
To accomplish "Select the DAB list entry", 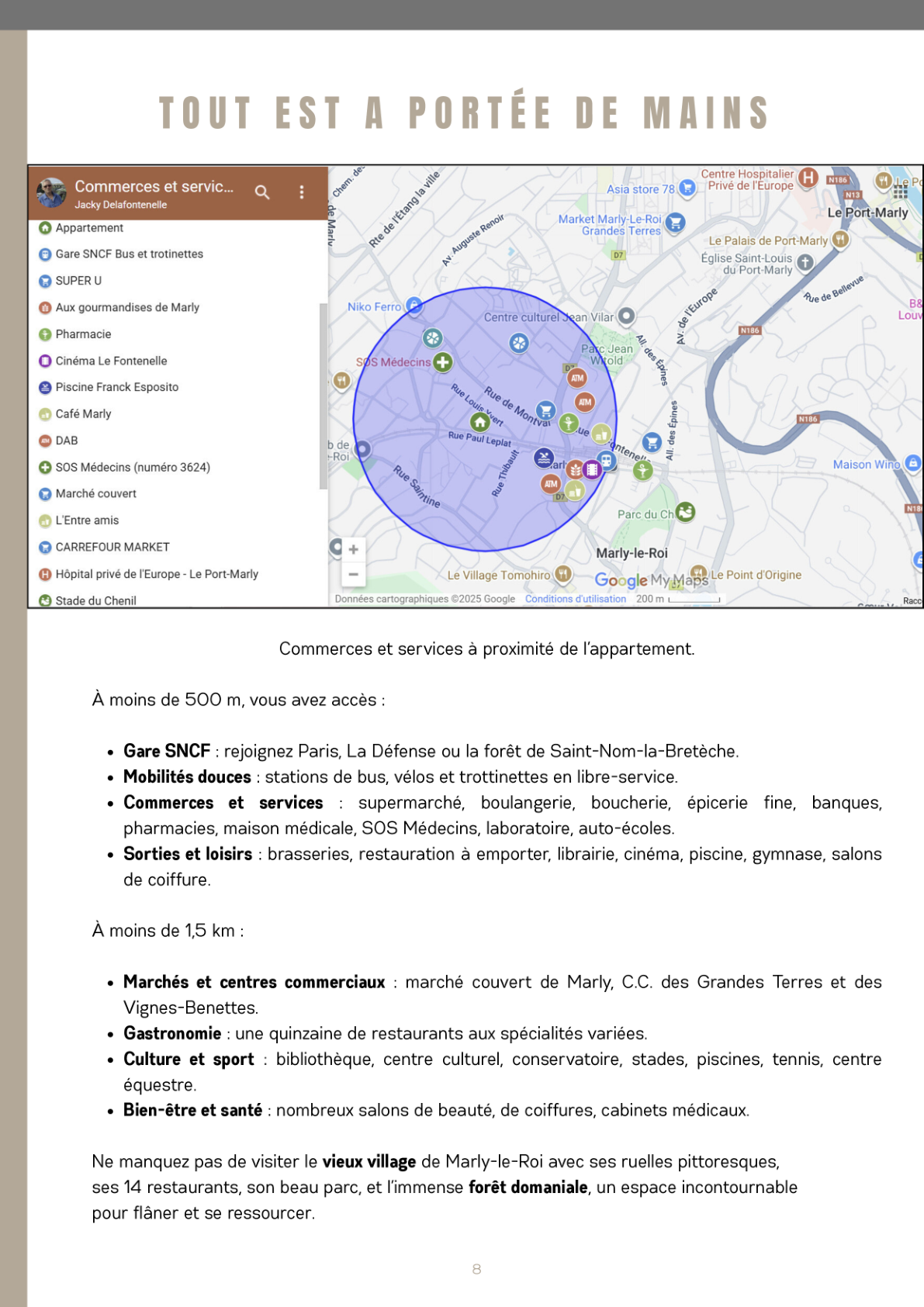I will pyautogui.click(x=58, y=441).
